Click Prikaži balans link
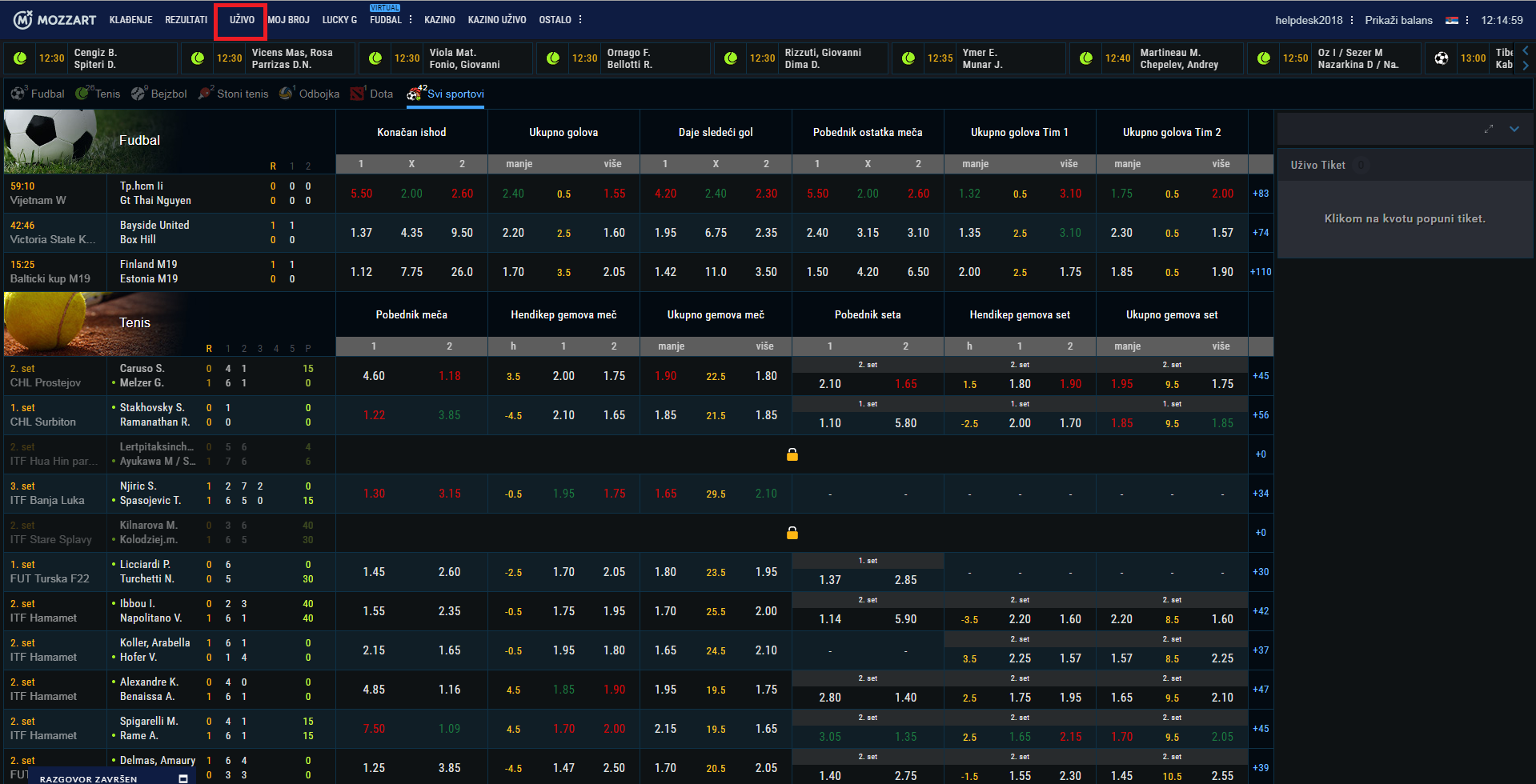The width and height of the screenshot is (1536, 784). click(x=1398, y=20)
